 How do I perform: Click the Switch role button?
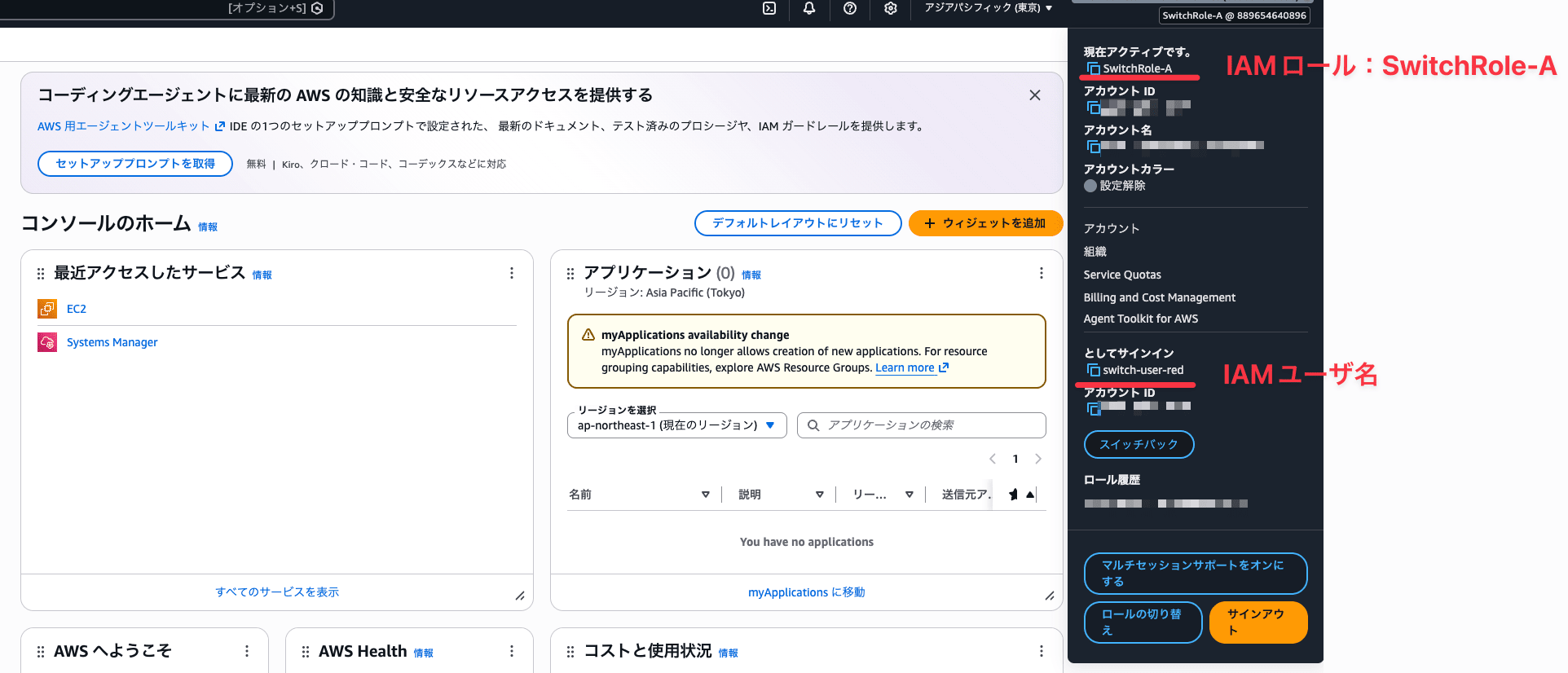pyautogui.click(x=1143, y=622)
